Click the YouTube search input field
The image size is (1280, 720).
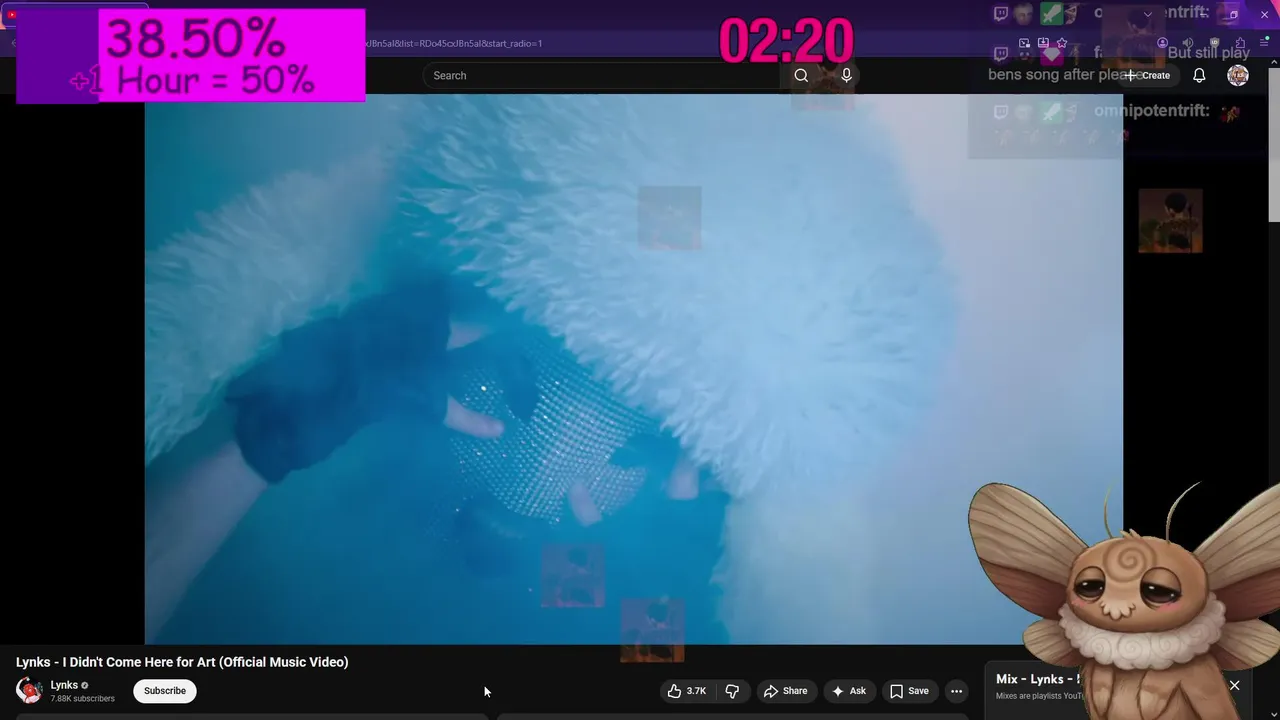point(602,75)
